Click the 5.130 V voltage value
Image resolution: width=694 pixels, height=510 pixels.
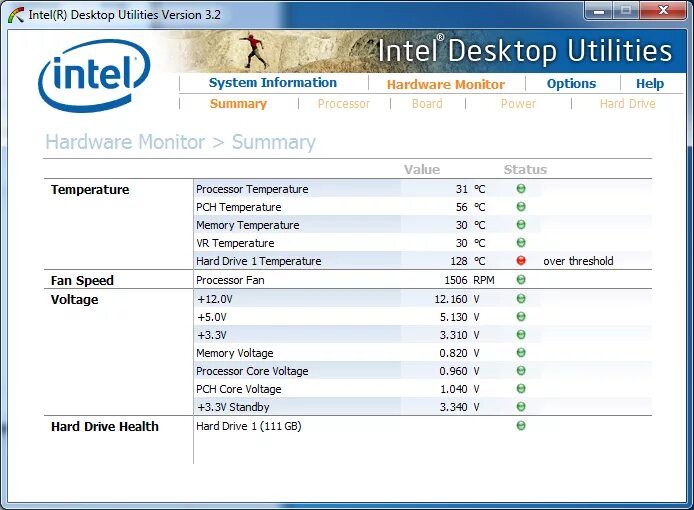point(459,317)
